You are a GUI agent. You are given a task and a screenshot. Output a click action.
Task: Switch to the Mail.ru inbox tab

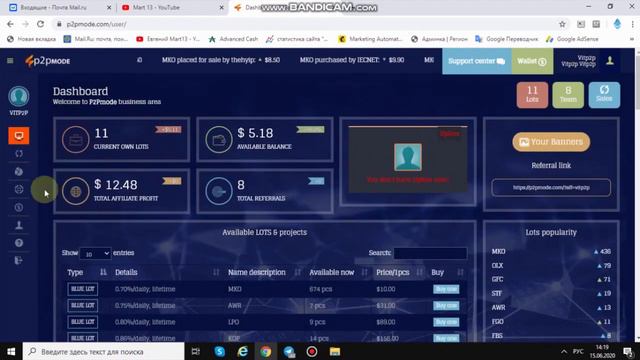(59, 7)
